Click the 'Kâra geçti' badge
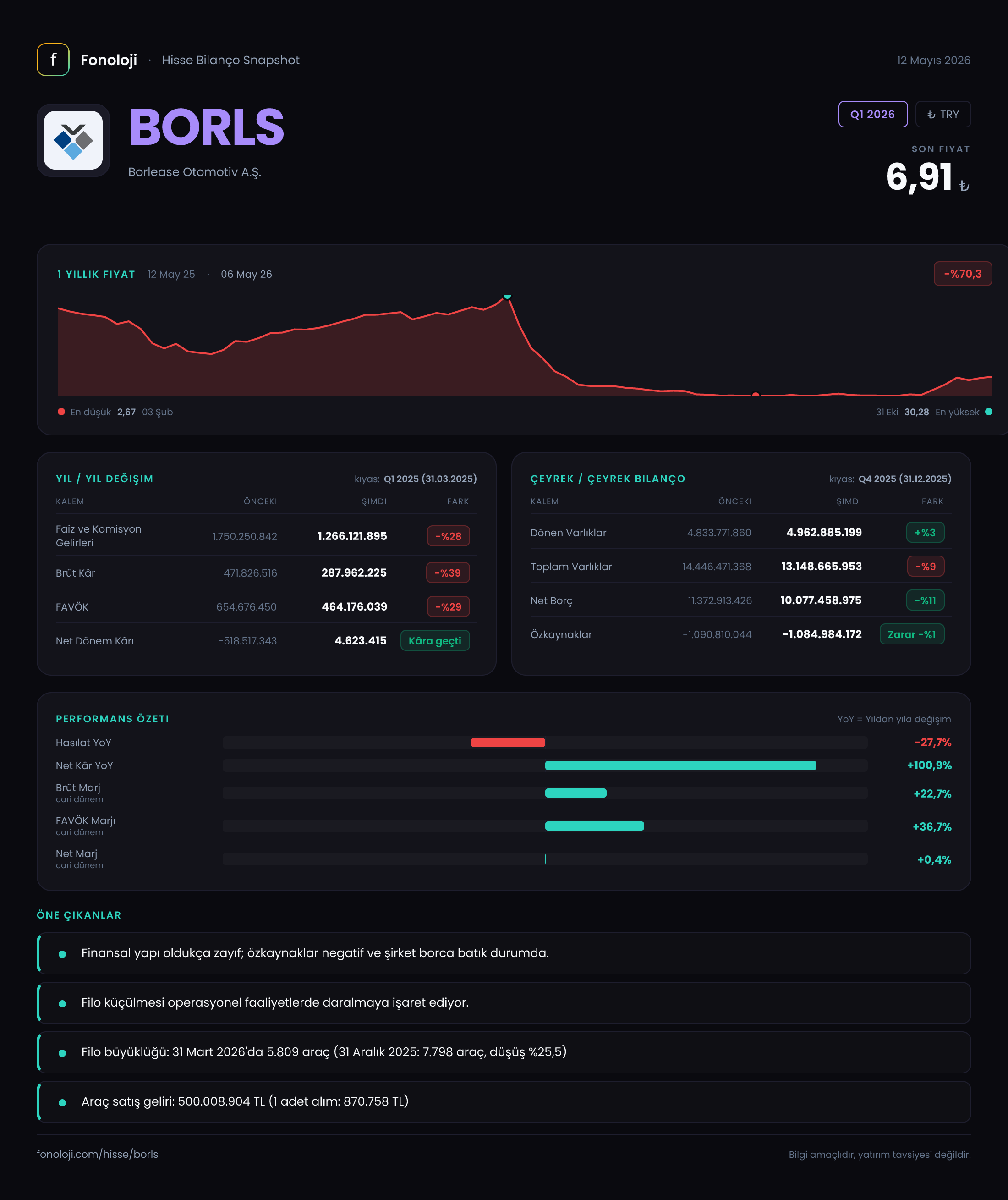1008x1200 pixels. (x=435, y=641)
